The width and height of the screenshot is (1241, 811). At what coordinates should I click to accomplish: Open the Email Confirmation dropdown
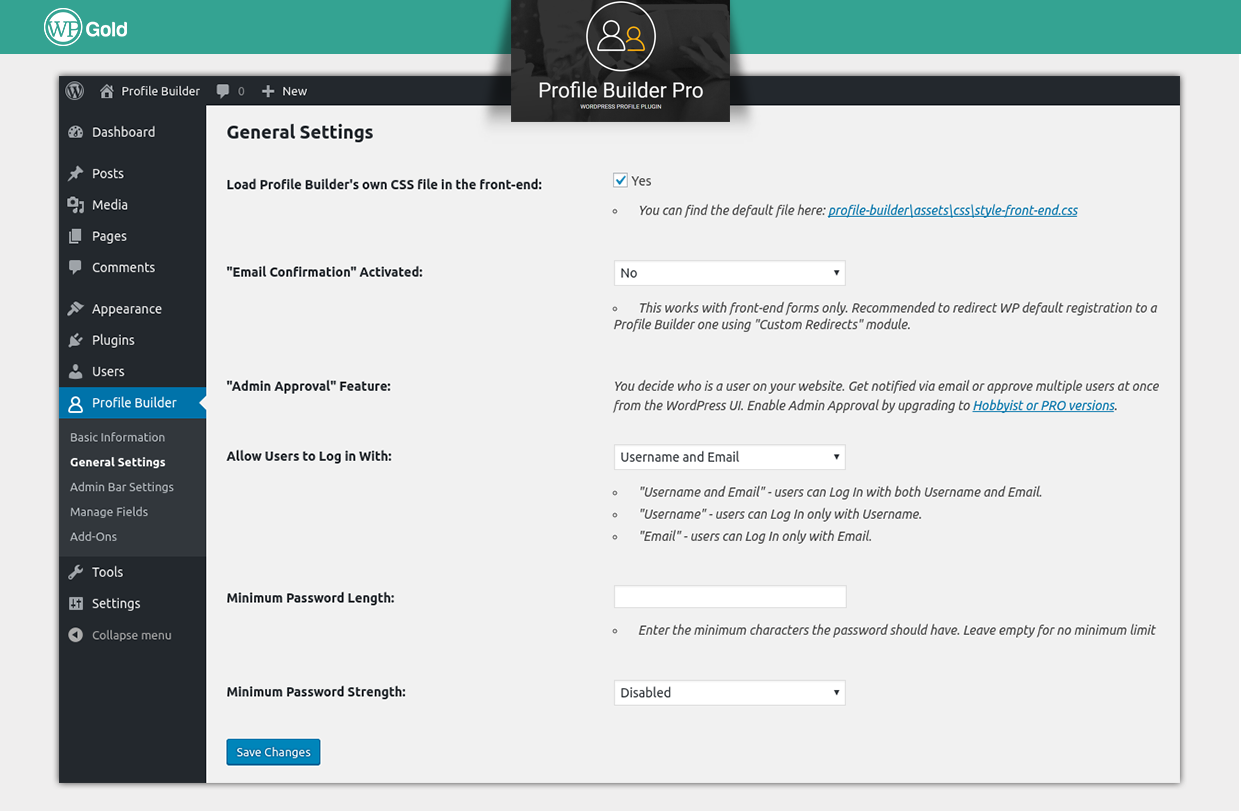click(x=729, y=273)
